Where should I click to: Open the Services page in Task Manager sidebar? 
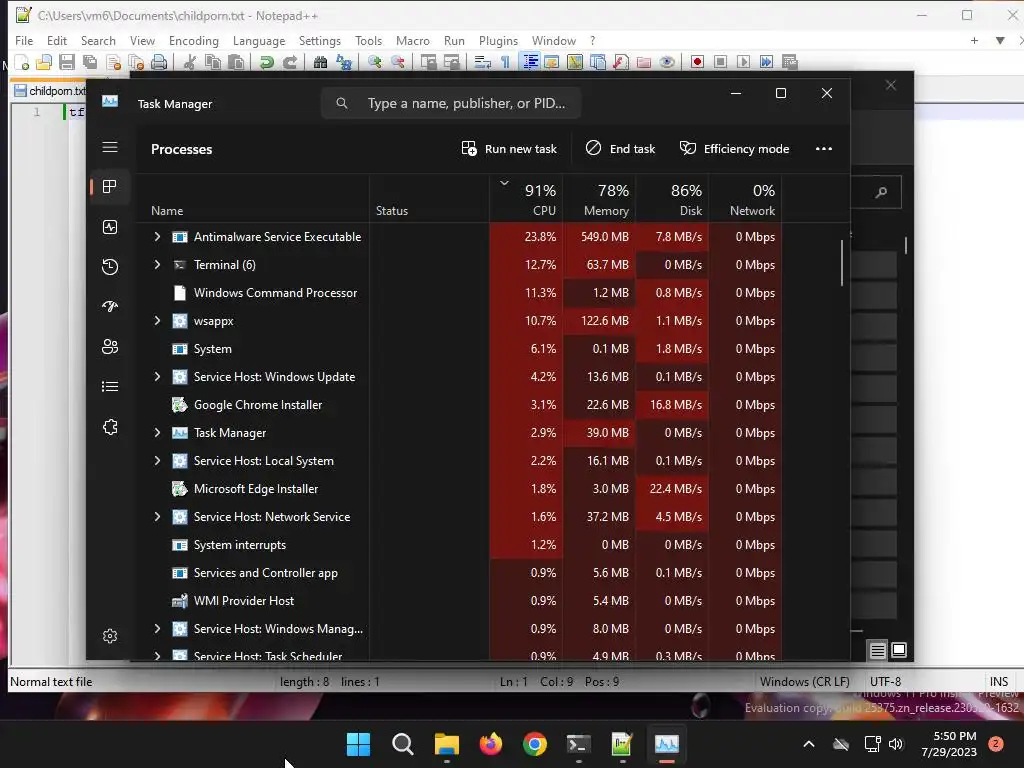(x=110, y=426)
